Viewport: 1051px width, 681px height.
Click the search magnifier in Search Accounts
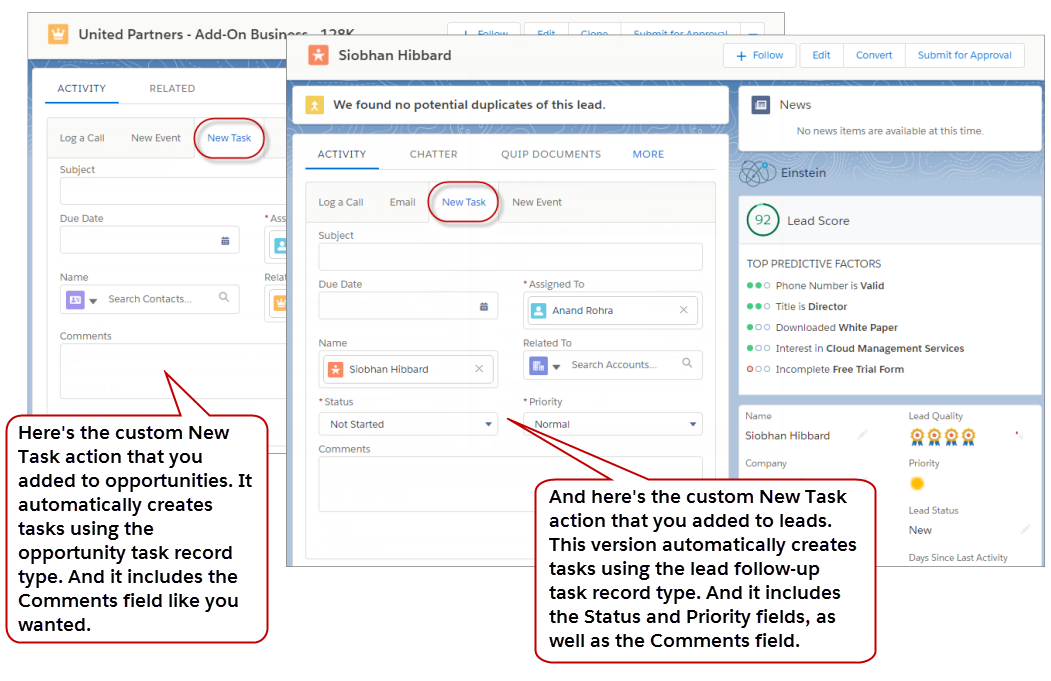point(687,363)
